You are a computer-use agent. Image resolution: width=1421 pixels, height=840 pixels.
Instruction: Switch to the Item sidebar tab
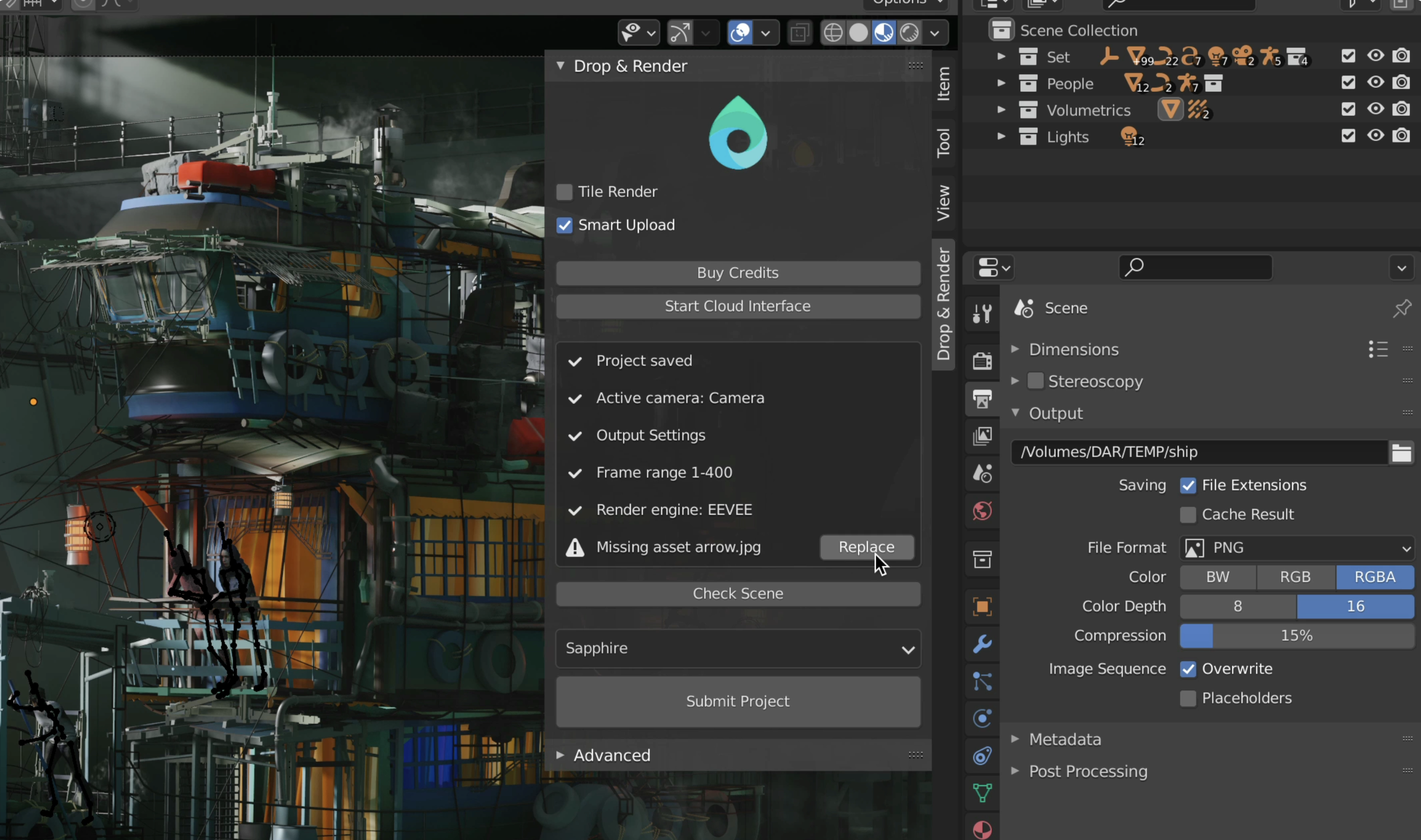(x=943, y=84)
